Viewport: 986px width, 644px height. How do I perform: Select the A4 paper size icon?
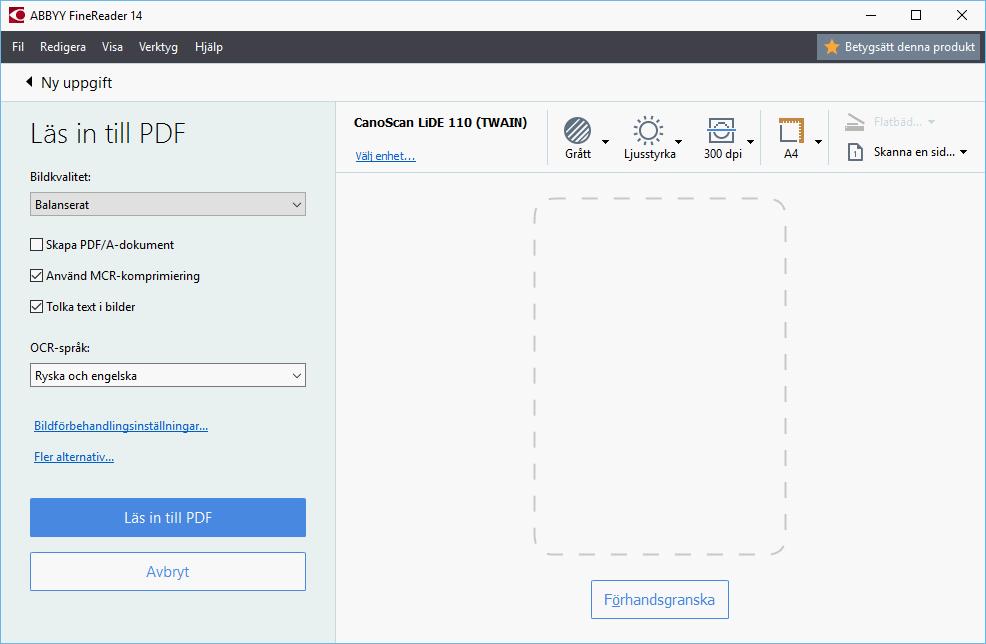coord(791,131)
